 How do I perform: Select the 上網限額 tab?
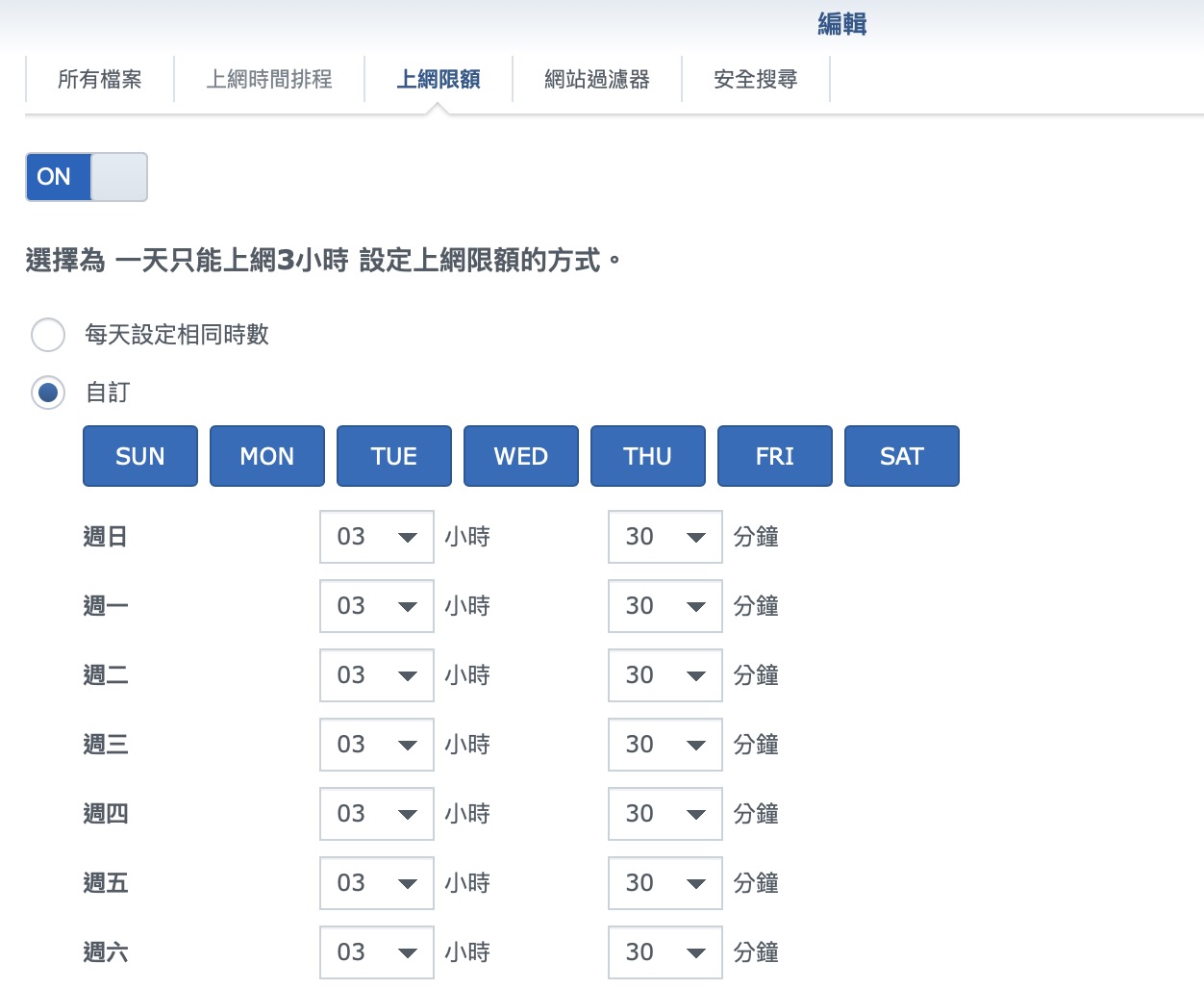coord(439,79)
